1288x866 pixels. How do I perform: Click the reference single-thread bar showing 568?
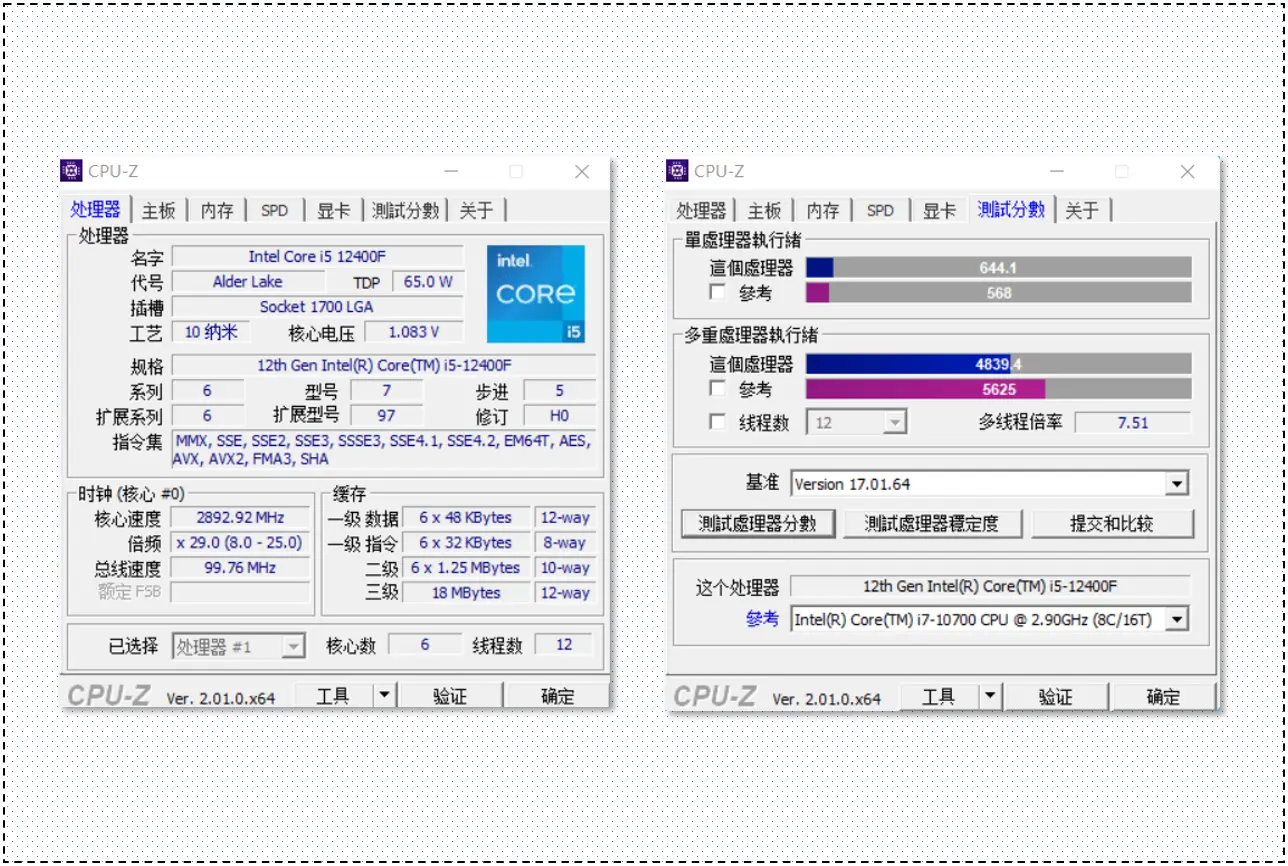pos(999,293)
